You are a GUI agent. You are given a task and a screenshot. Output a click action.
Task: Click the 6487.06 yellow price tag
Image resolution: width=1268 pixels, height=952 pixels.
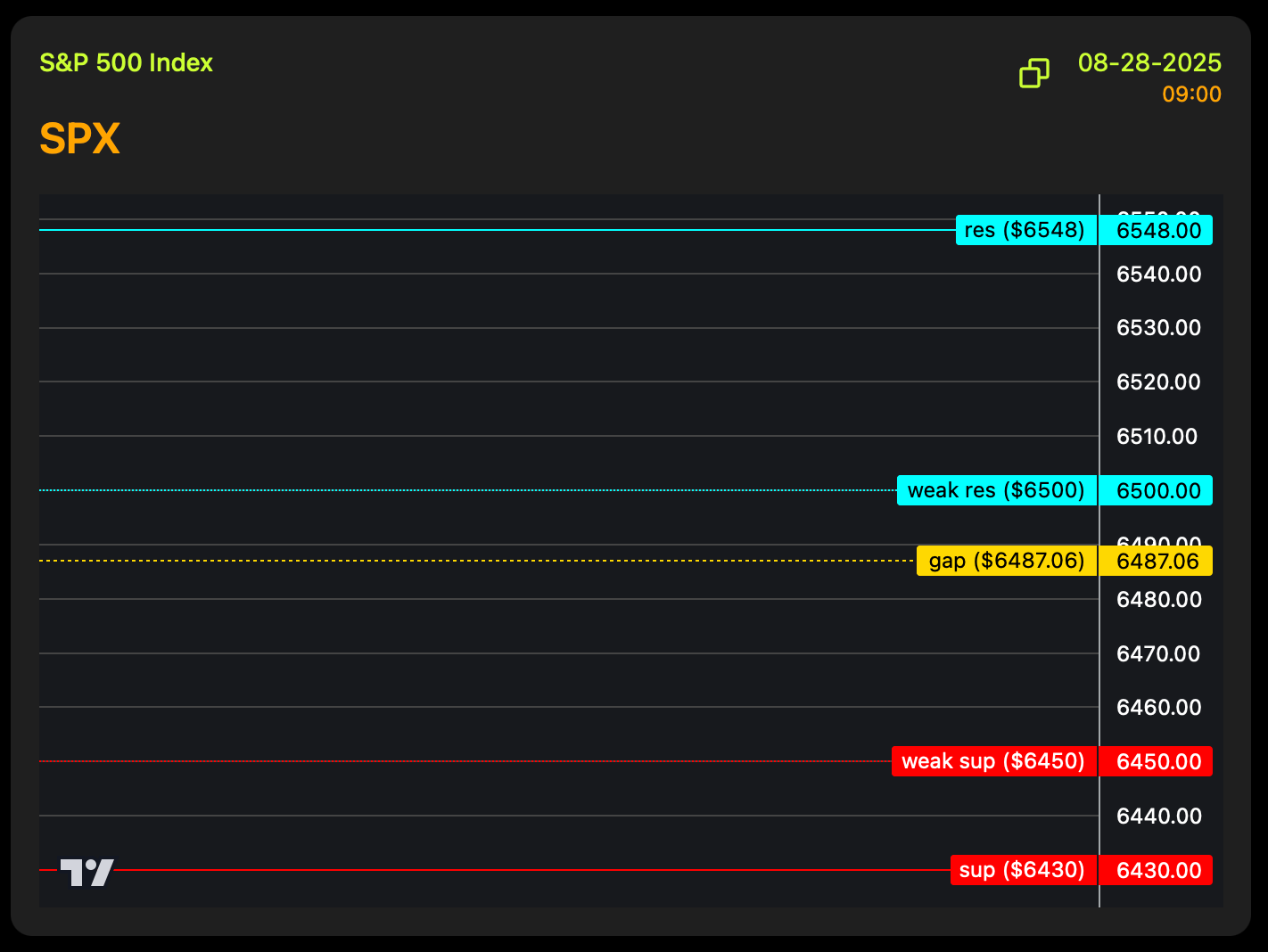1156,561
